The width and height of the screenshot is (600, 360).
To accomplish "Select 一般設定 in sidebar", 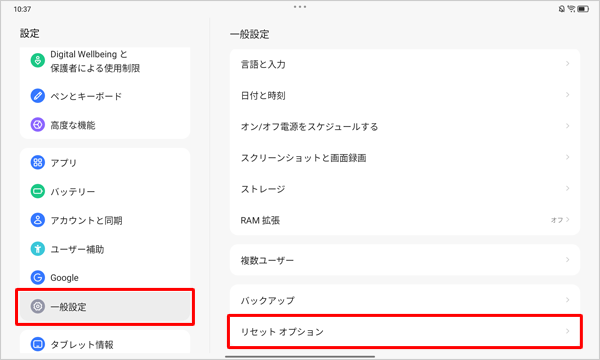I will [105, 306].
